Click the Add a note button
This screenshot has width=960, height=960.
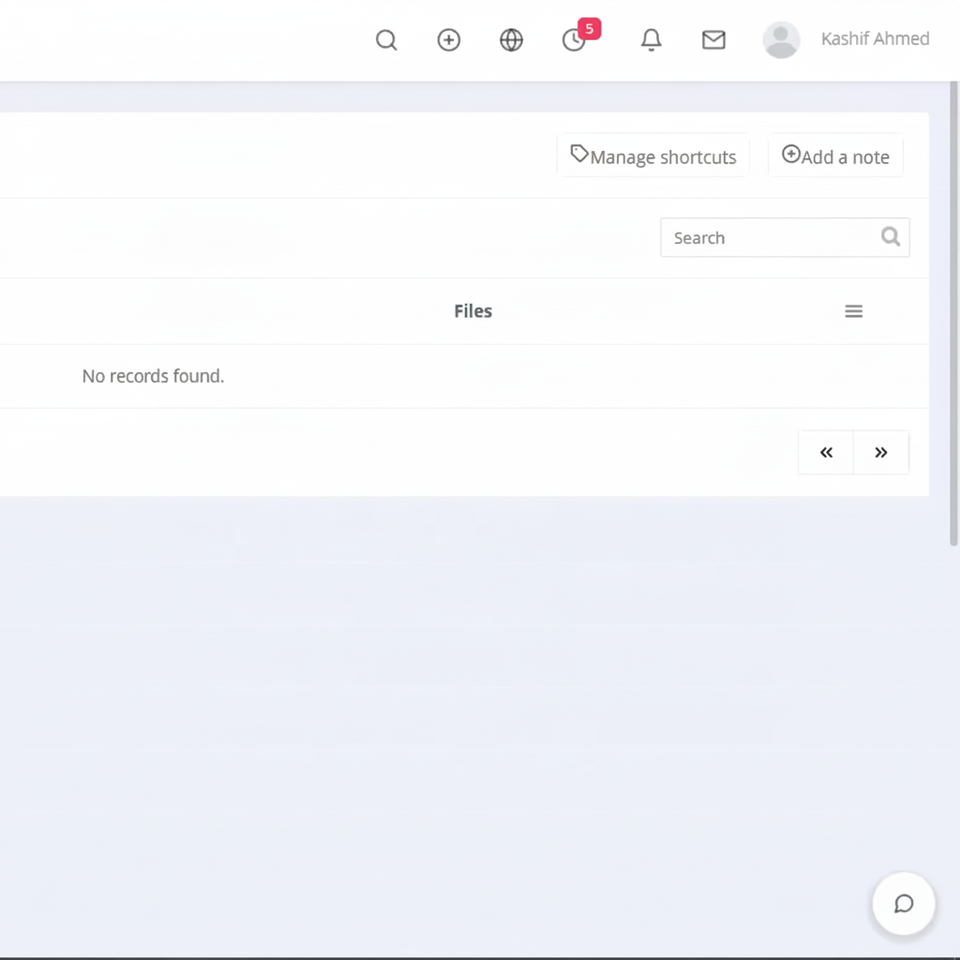pos(836,156)
